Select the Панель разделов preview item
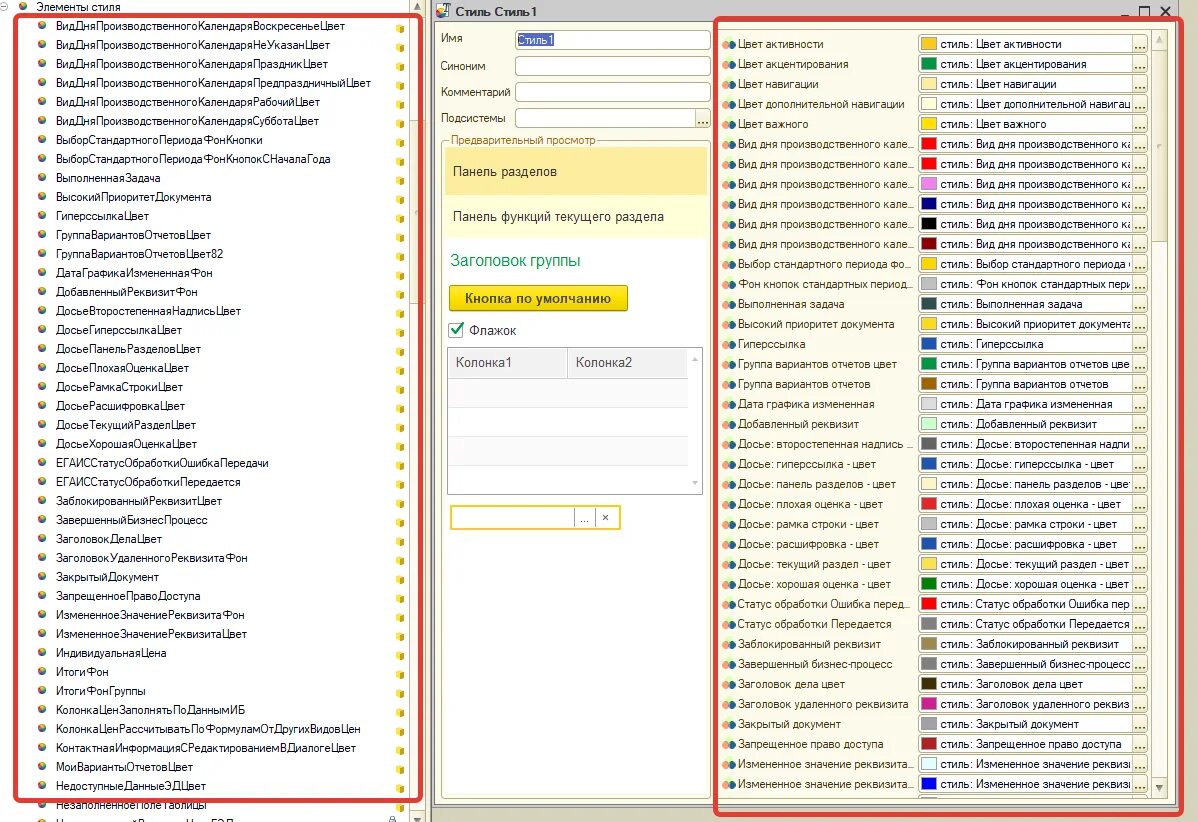The height and width of the screenshot is (822, 1198). 576,172
